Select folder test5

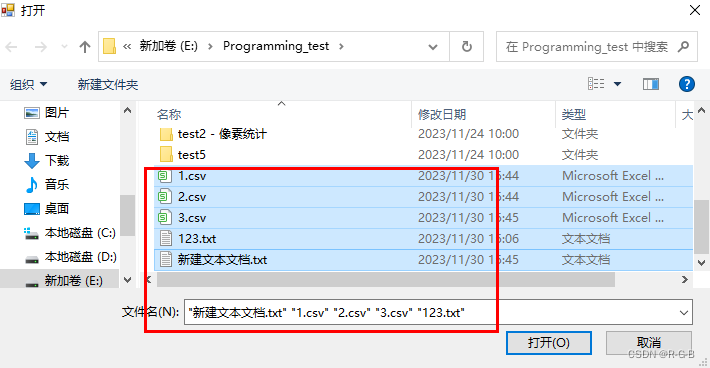[192, 155]
